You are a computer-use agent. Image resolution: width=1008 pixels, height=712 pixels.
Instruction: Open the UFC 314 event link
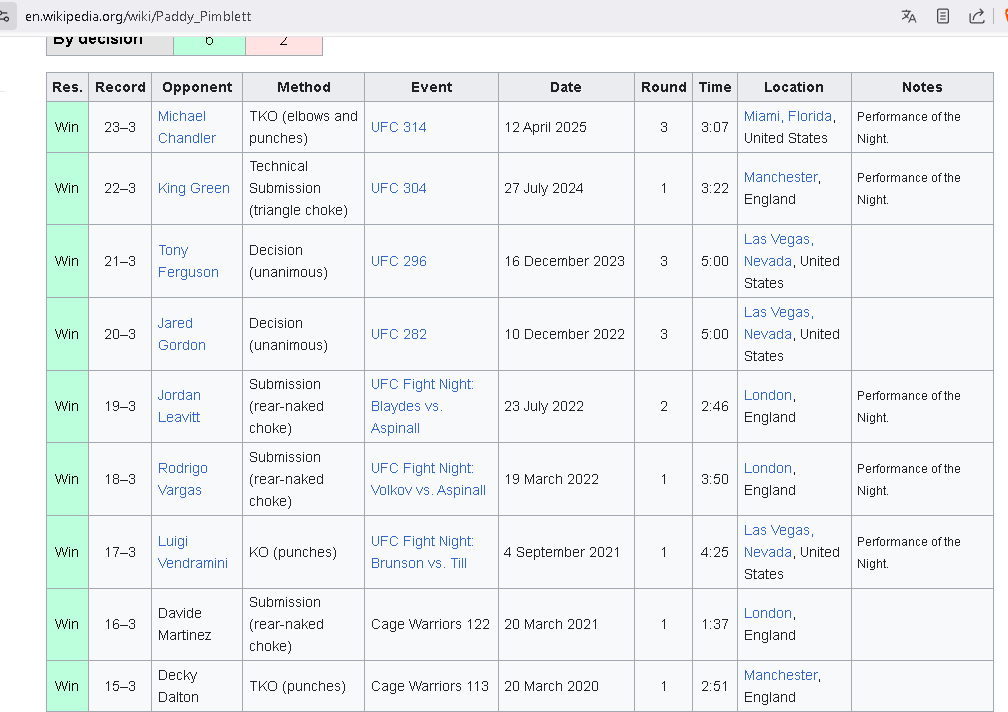click(x=399, y=127)
